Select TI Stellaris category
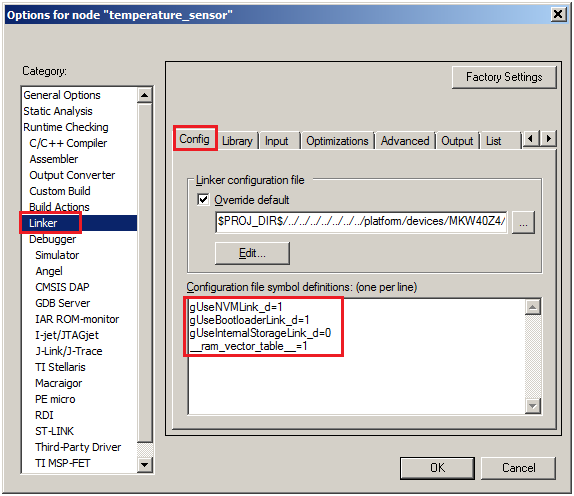574x496 pixels. (60, 367)
